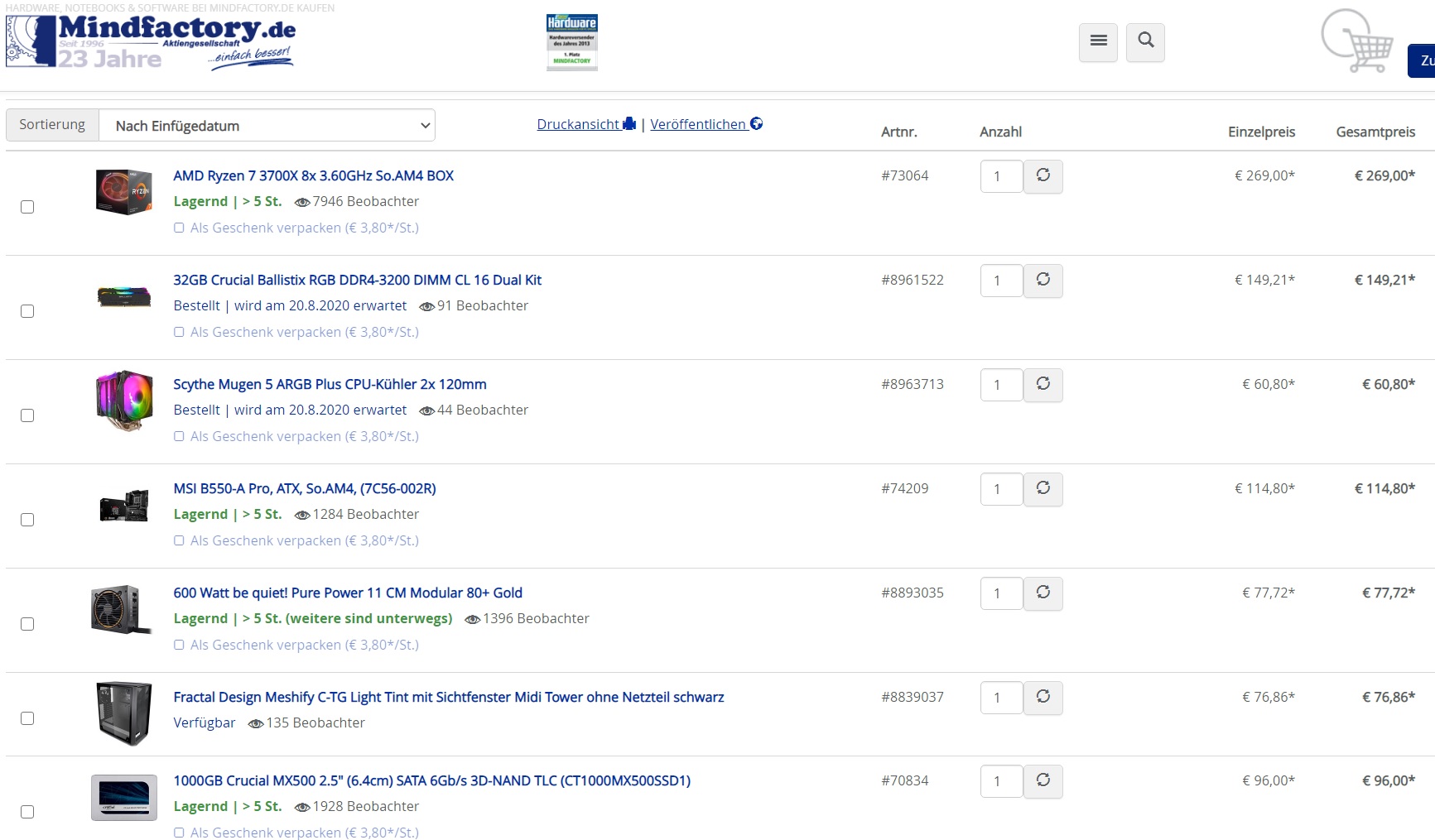
Task: Click quantity field for Fractal Design Meshify
Action: point(1002,698)
